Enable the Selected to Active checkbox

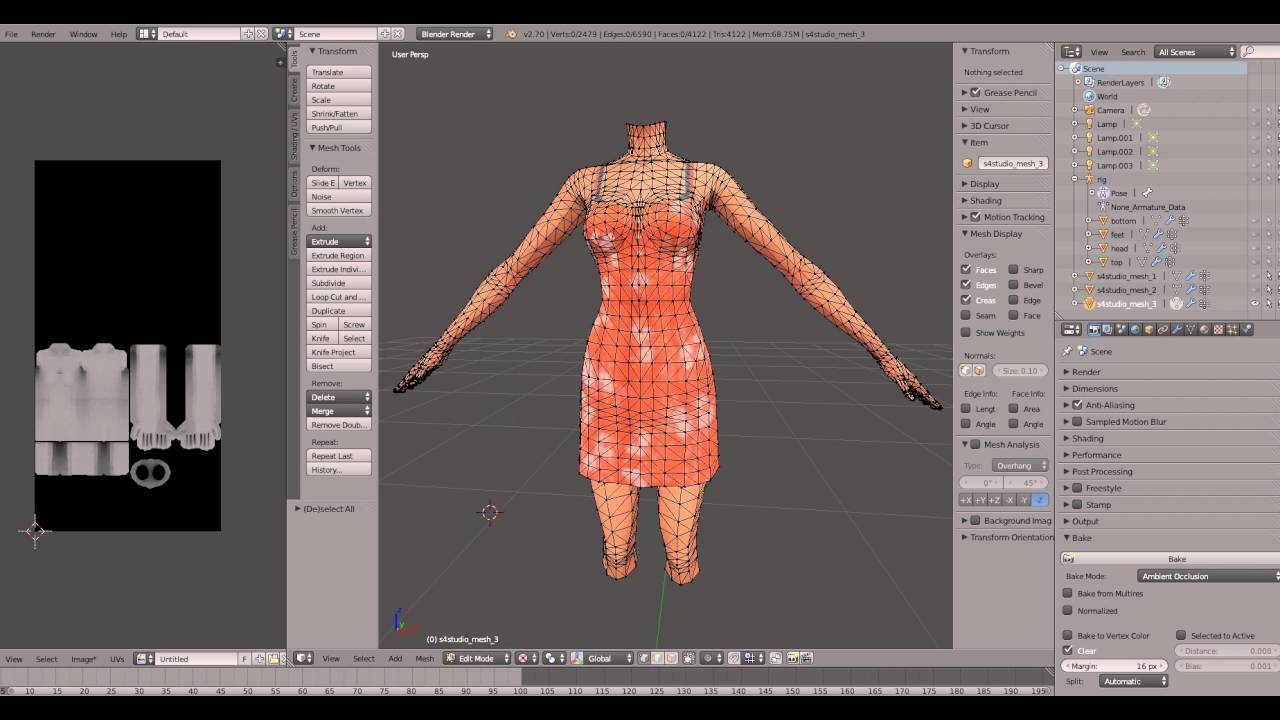[1181, 635]
